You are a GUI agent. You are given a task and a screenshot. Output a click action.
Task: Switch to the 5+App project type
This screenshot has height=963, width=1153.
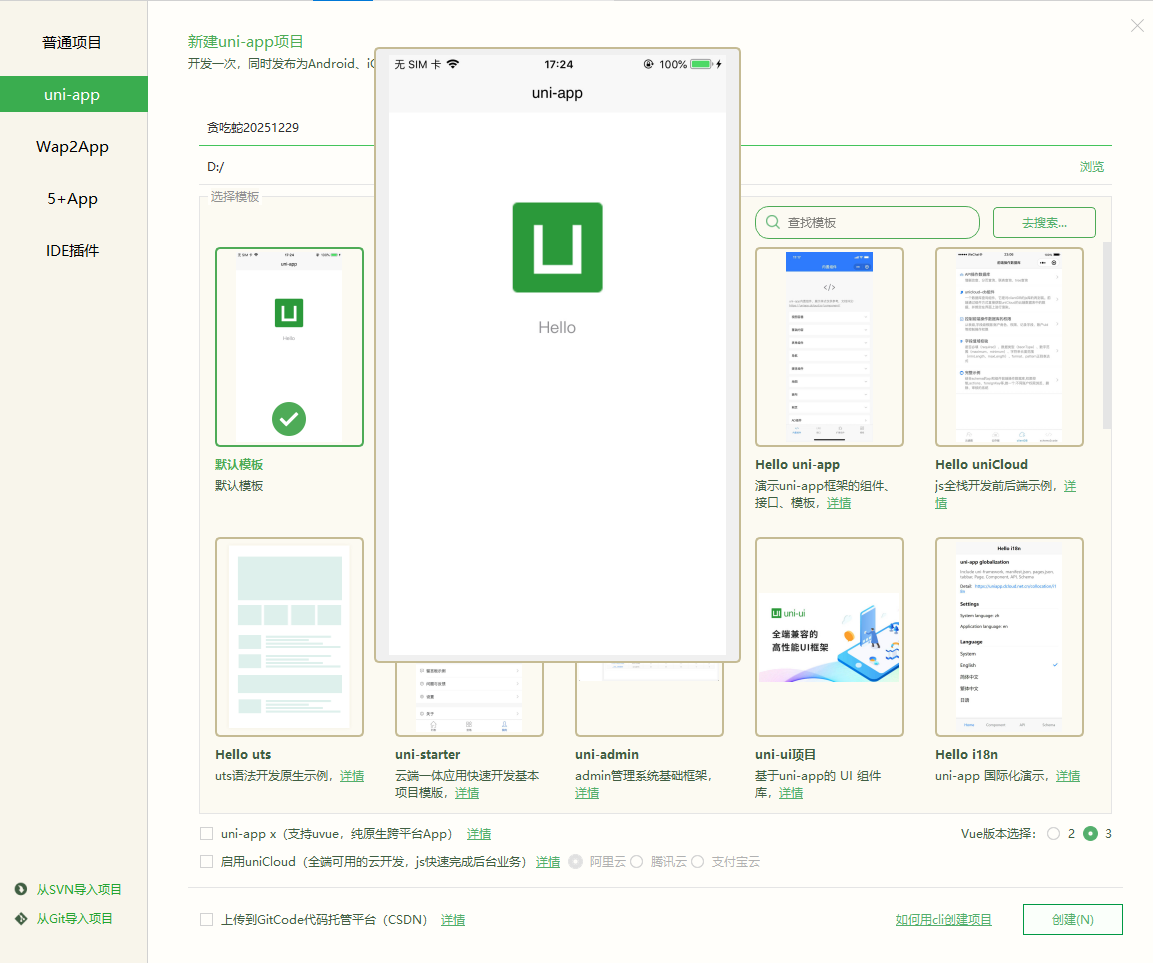coord(73,199)
